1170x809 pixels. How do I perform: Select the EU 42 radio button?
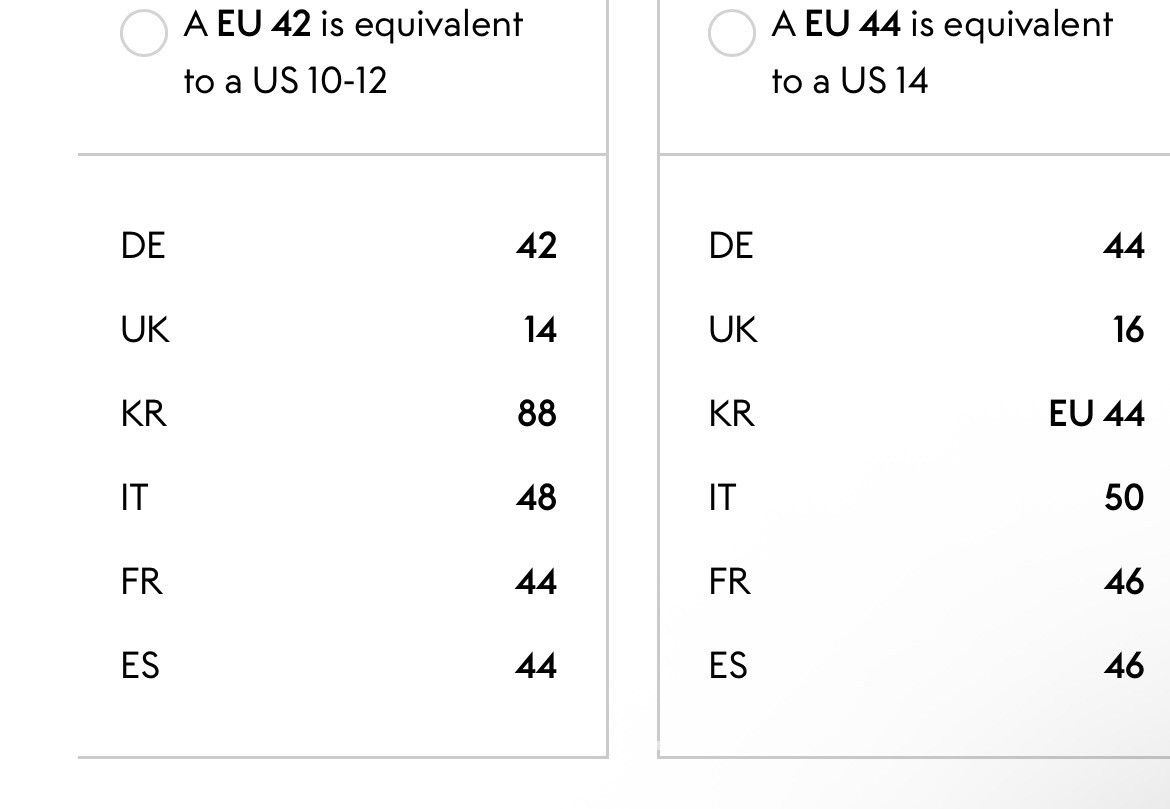143,34
